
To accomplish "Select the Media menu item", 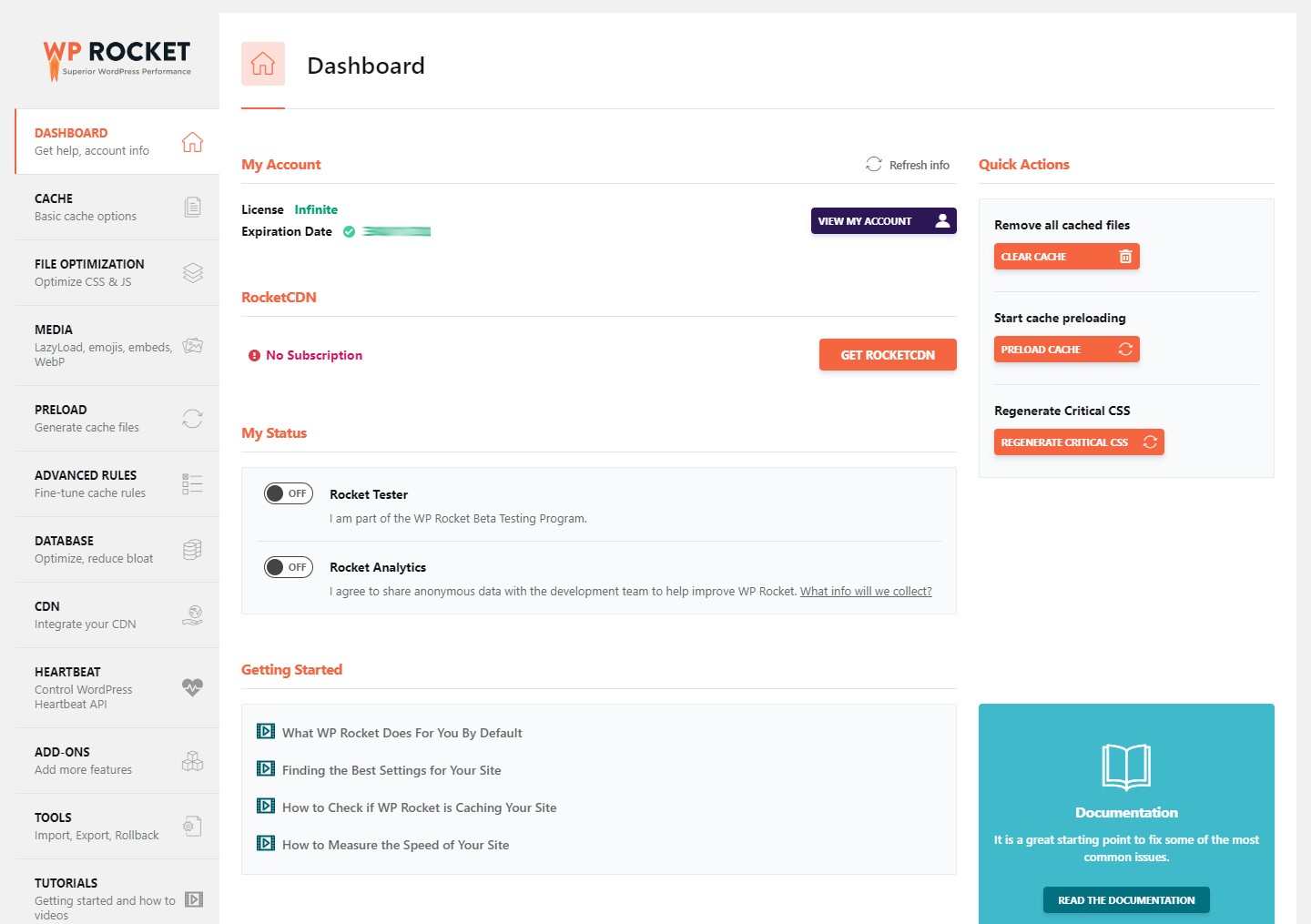I will point(117,346).
